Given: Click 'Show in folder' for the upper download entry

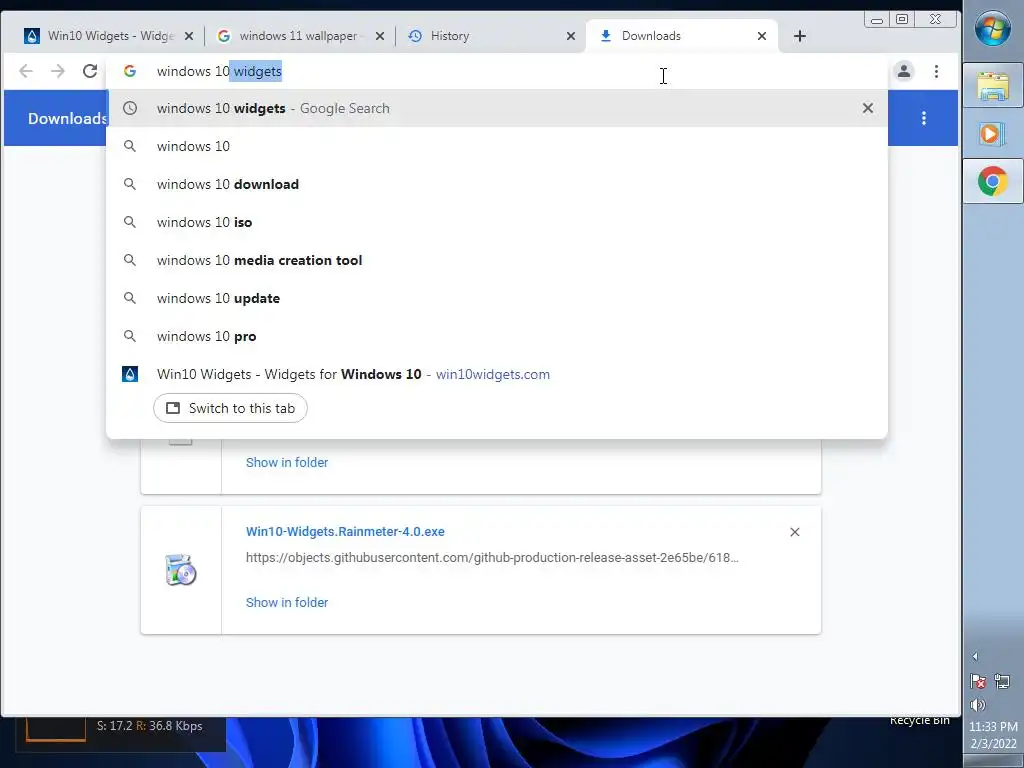Looking at the screenshot, I should pyautogui.click(x=287, y=462).
